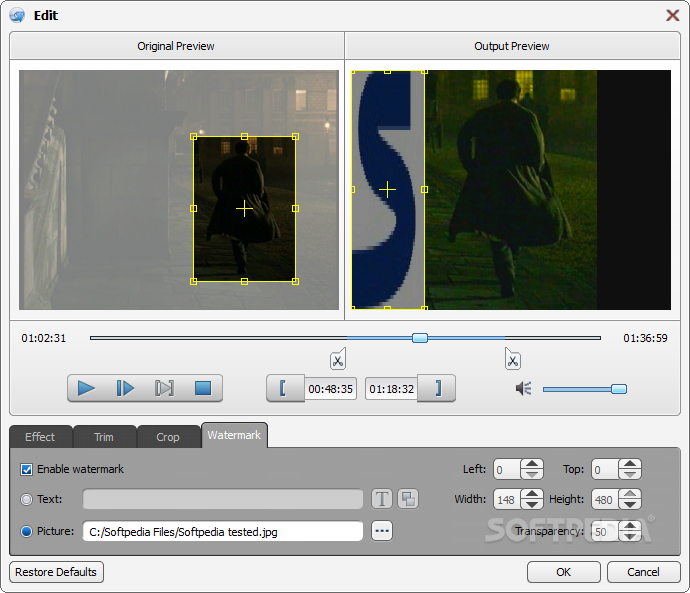Click the watermark box right-middle handle

424,190
